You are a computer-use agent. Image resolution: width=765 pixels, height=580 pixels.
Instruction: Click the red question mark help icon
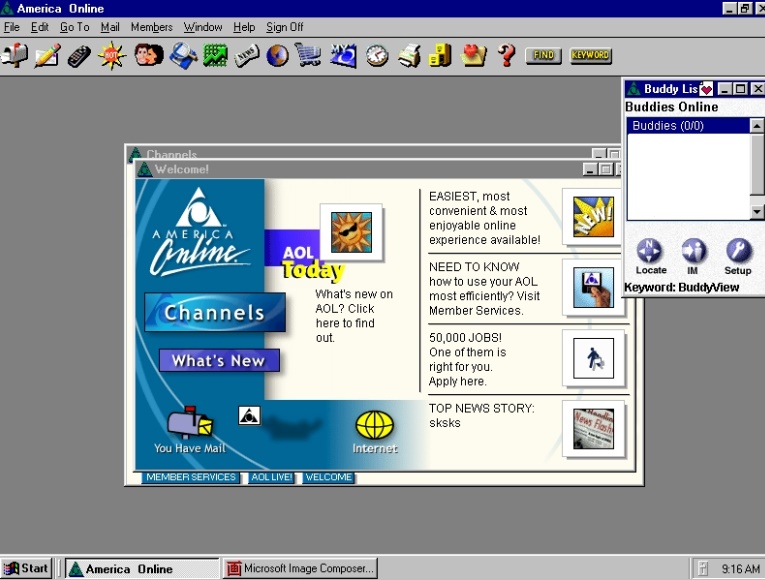tap(507, 55)
